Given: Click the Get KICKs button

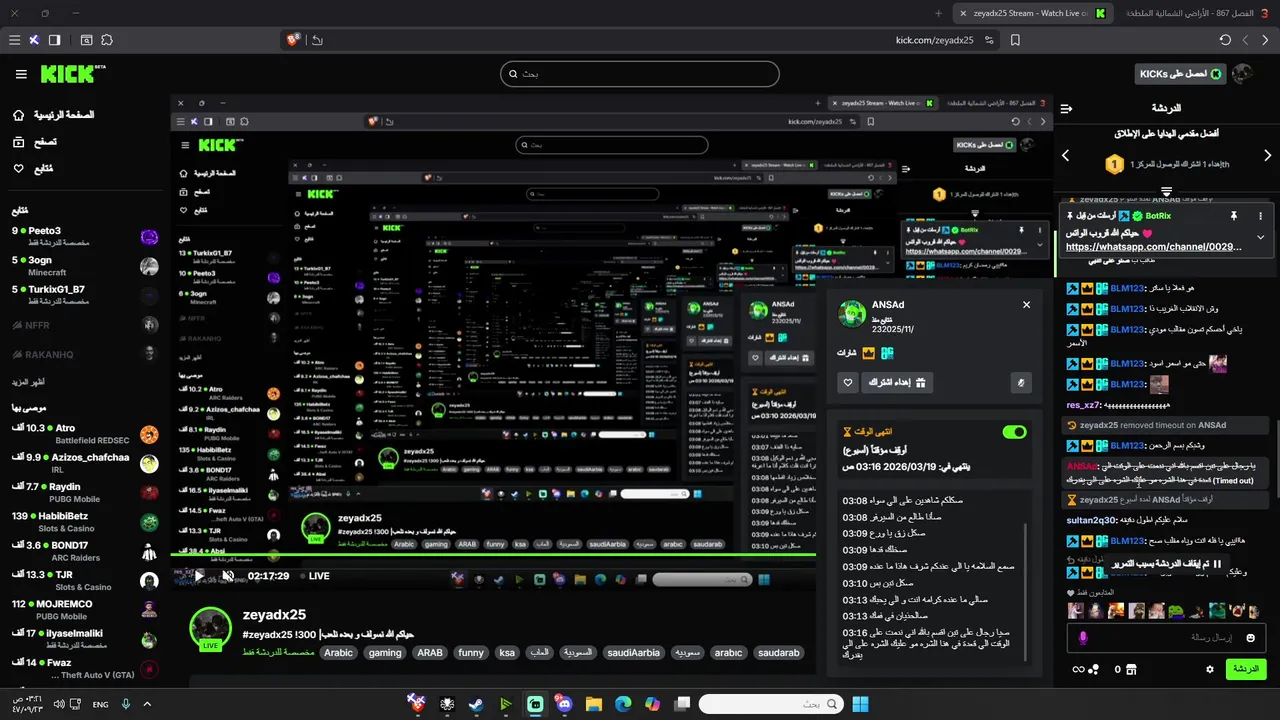Looking at the screenshot, I should click(1179, 74).
